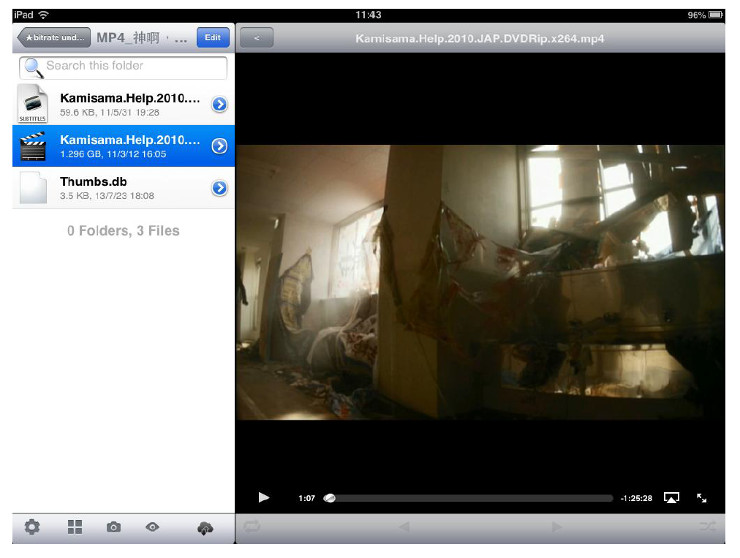Tap the AirPlay icon
This screenshot has height=558, width=740.
[x=671, y=498]
